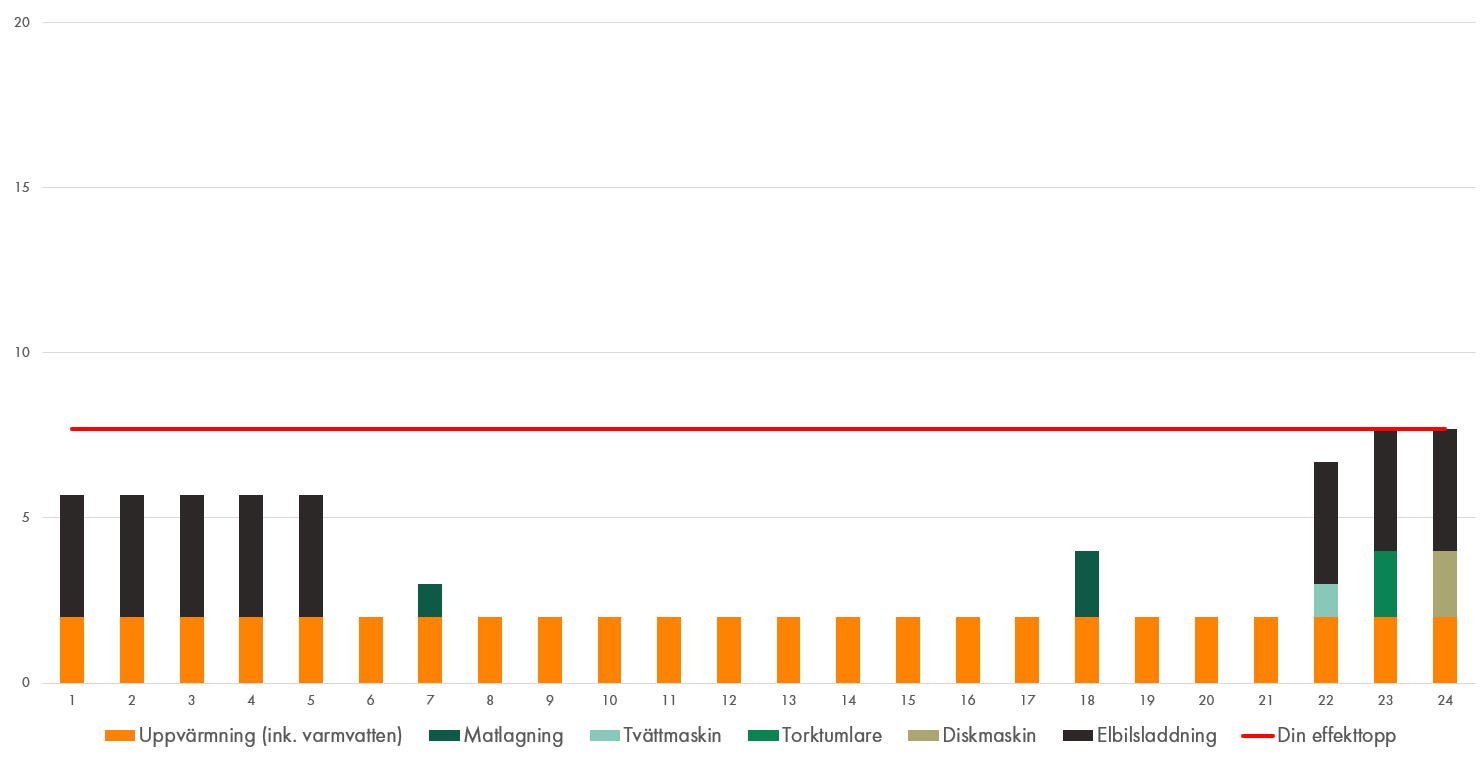Click the green Torktumlare legend swatch
This screenshot has width=1483, height=770.
tap(762, 736)
